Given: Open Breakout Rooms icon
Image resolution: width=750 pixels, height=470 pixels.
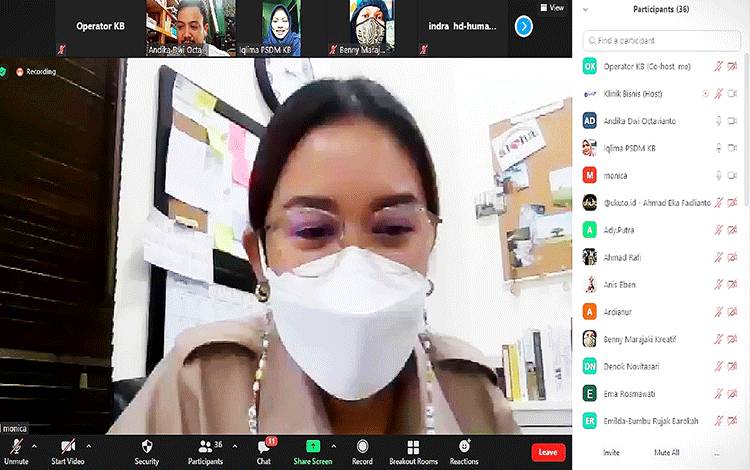Looking at the screenshot, I should [413, 447].
